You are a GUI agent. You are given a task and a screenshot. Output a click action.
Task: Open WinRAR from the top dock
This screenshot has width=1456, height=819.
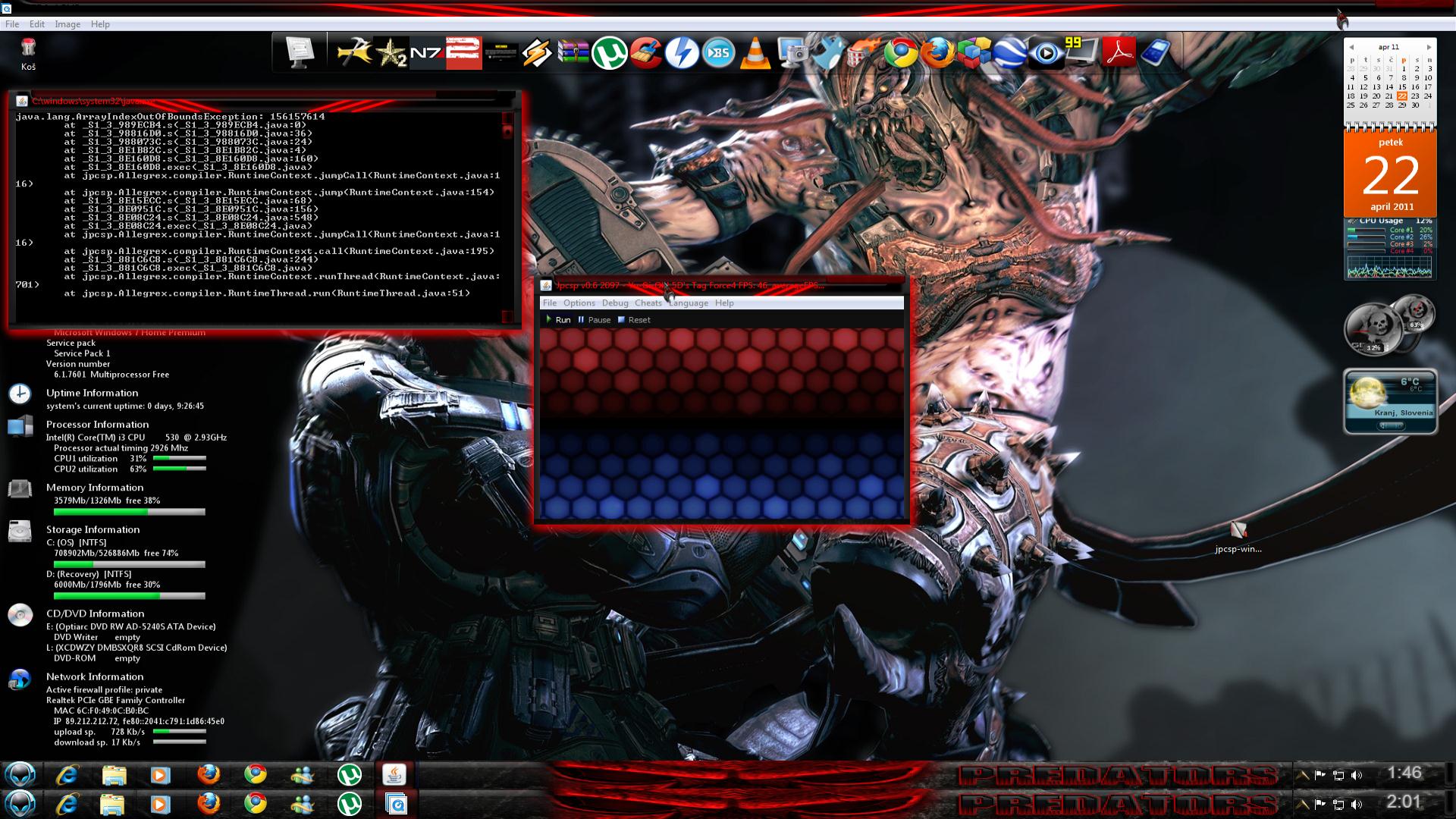tap(573, 53)
